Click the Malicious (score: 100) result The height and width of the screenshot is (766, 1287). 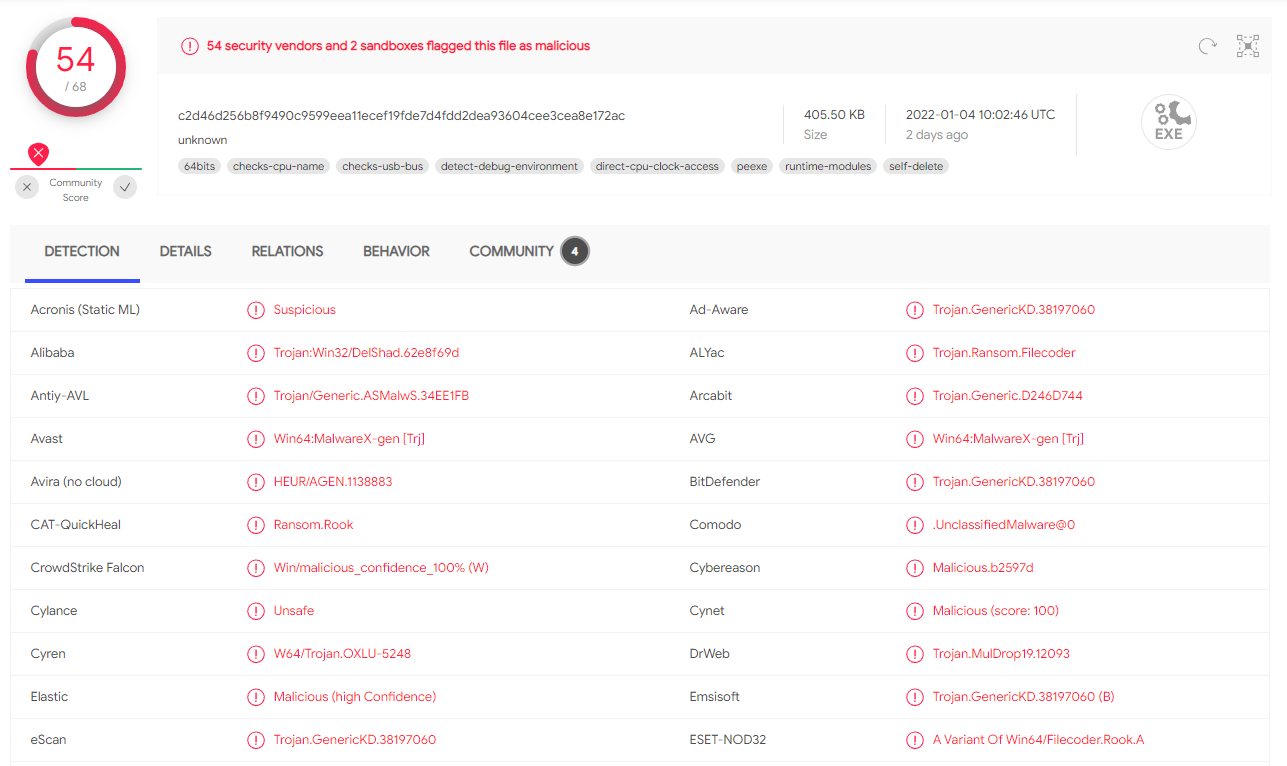tap(996, 611)
